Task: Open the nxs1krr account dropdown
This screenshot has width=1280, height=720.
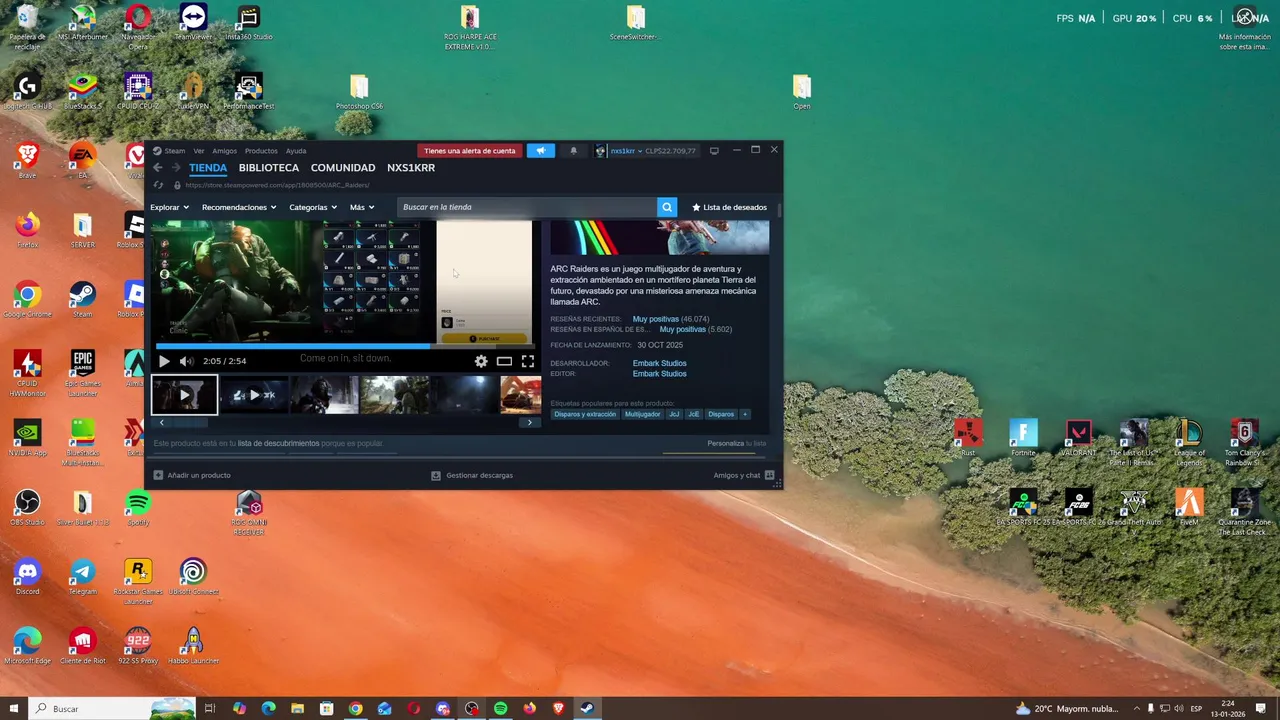Action: pos(625,151)
